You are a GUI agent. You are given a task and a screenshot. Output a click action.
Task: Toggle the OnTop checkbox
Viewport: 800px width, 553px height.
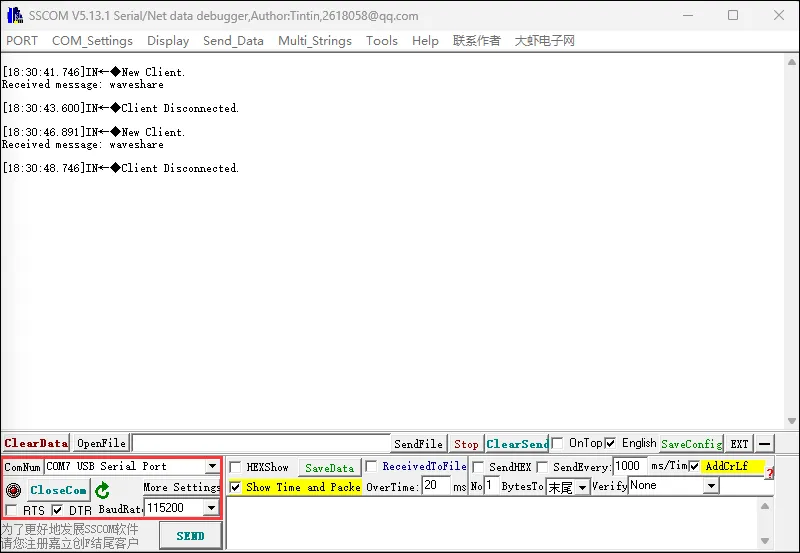(559, 443)
